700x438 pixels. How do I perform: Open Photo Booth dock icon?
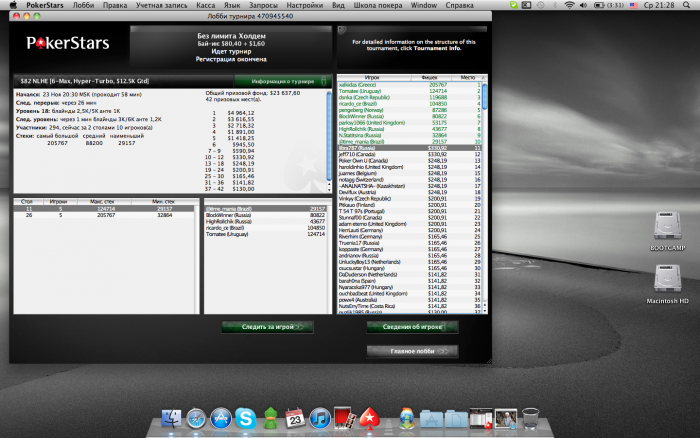(344, 418)
